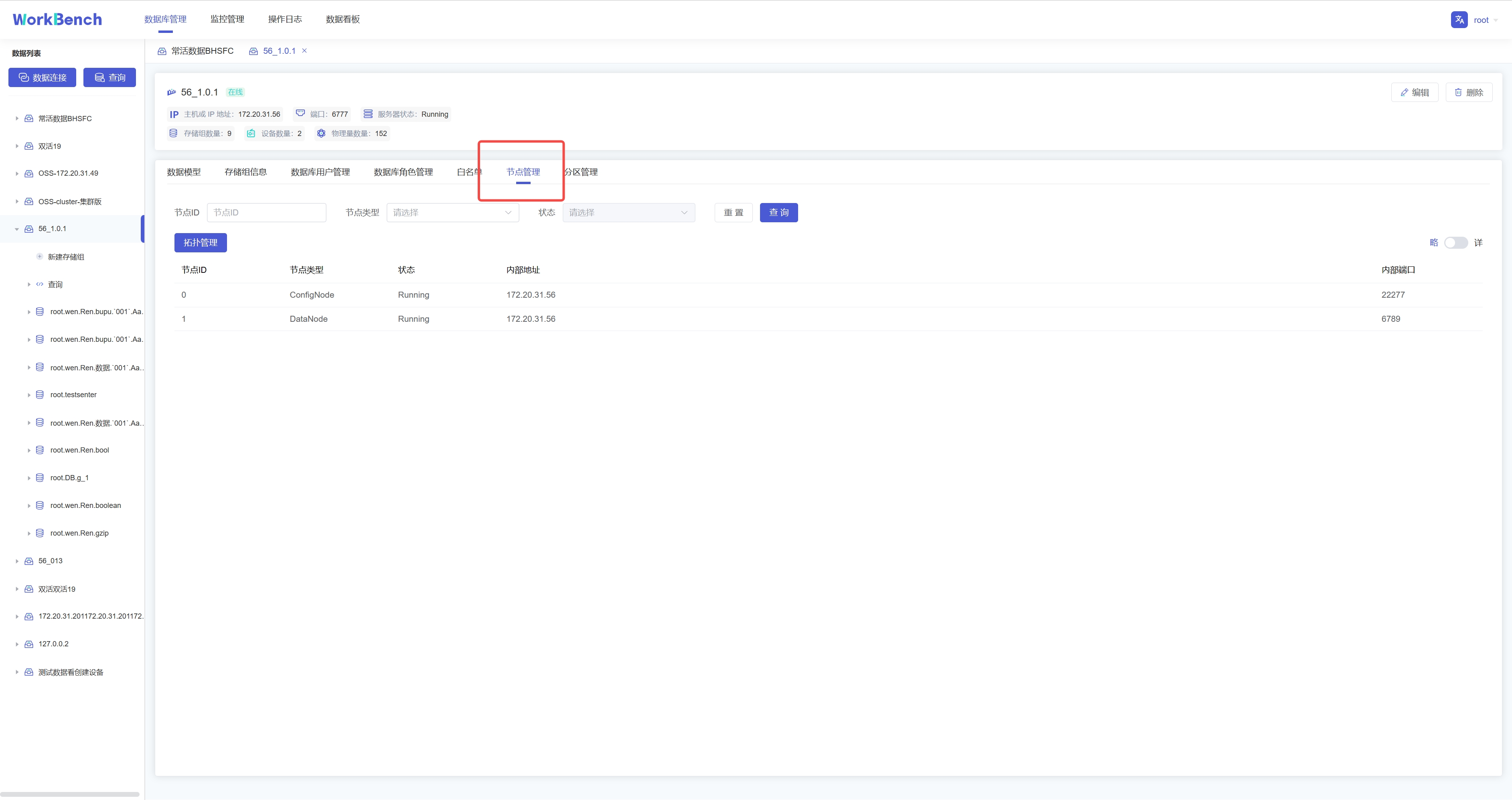Open the 节点类型 dropdown
The height and width of the screenshot is (800, 1512).
(452, 212)
